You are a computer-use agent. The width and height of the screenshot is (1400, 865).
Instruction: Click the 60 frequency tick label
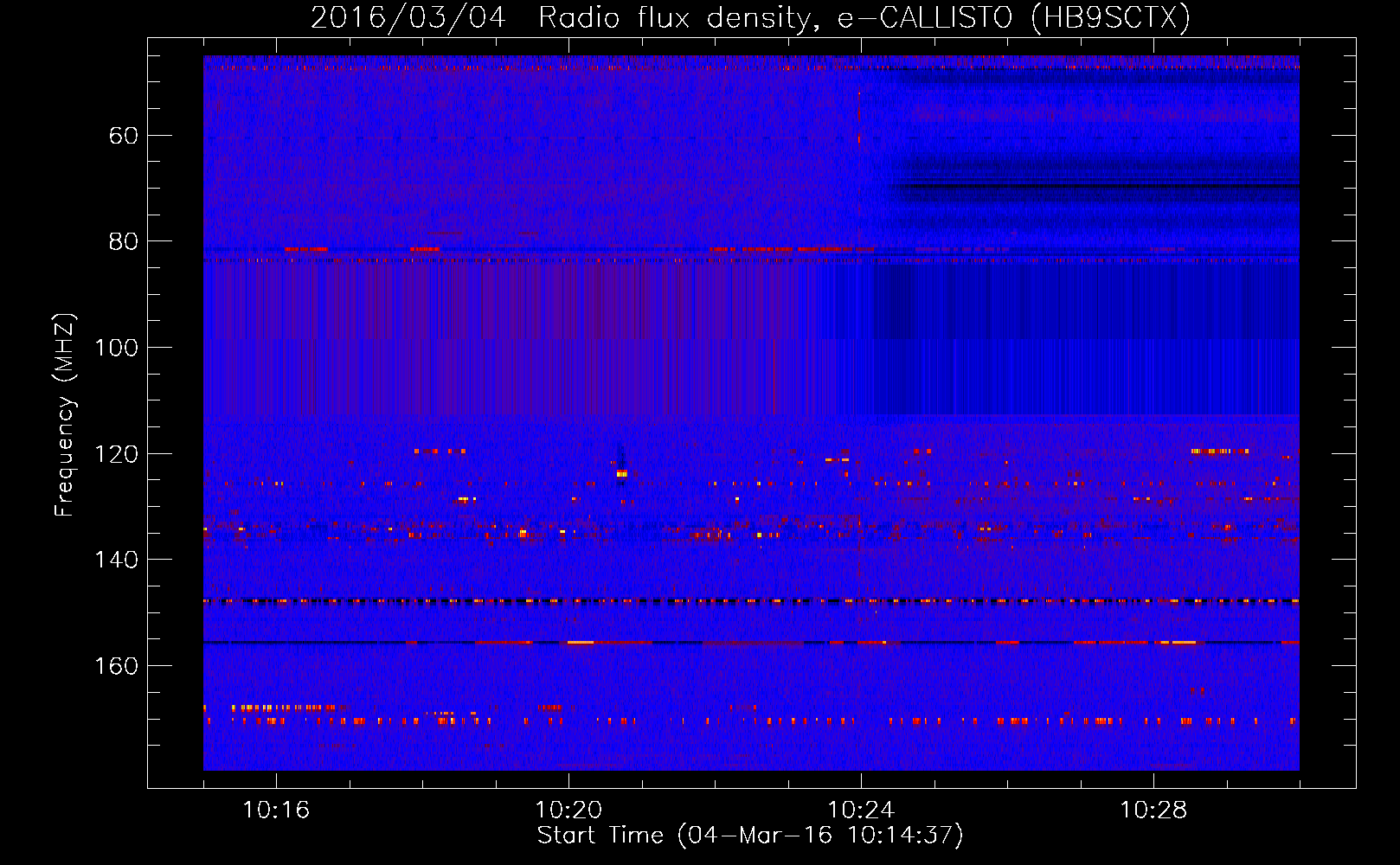124,136
